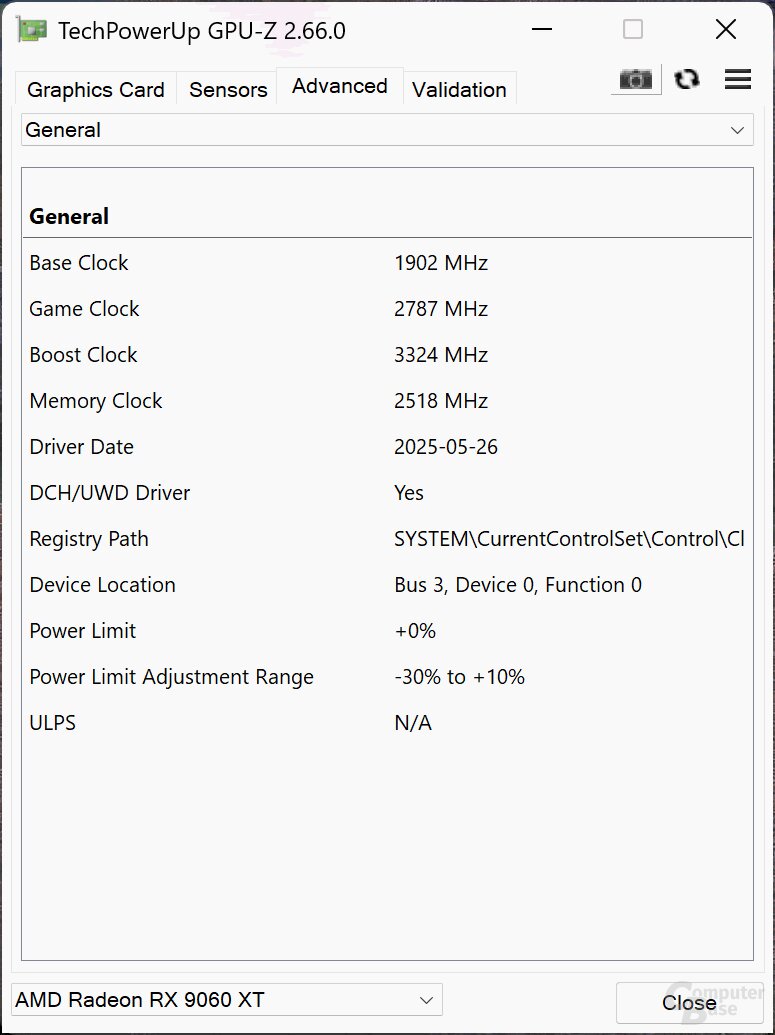Click the refresh arrows icon

pos(687,79)
